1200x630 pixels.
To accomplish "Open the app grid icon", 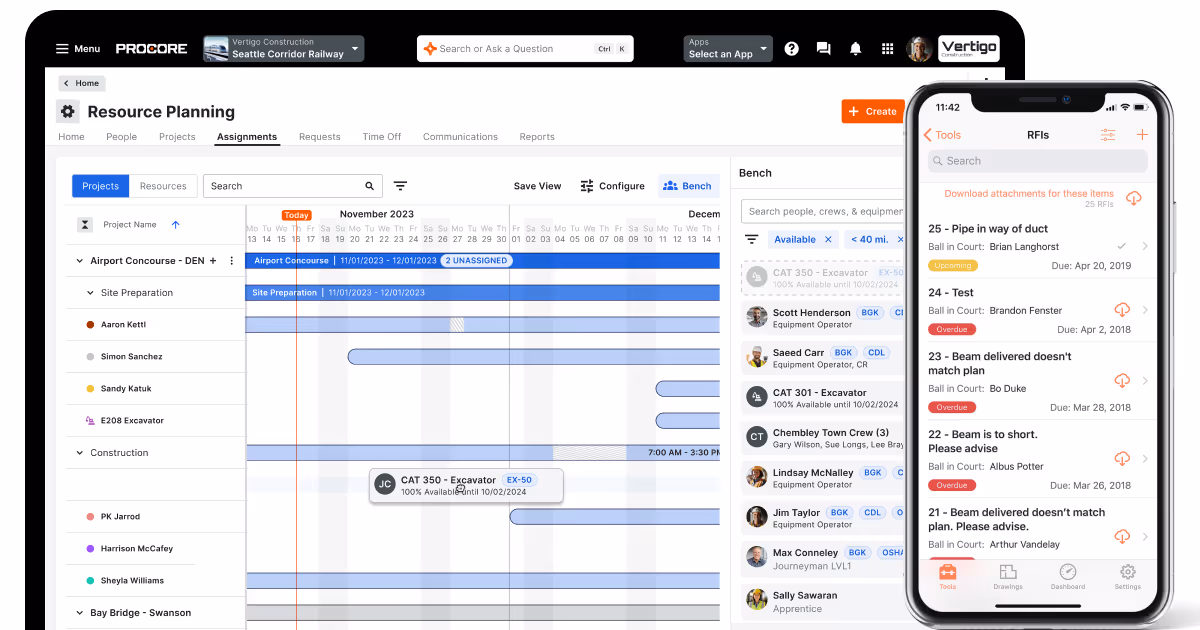I will click(887, 48).
